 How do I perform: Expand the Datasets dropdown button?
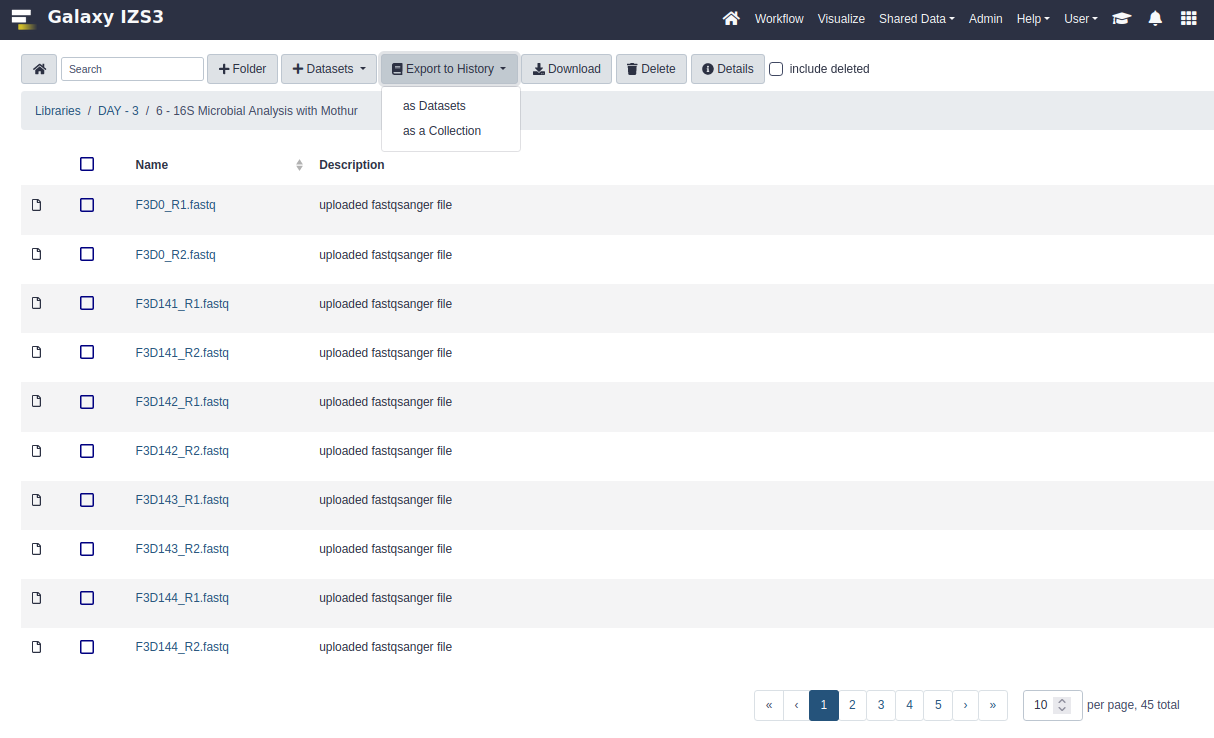tap(328, 69)
